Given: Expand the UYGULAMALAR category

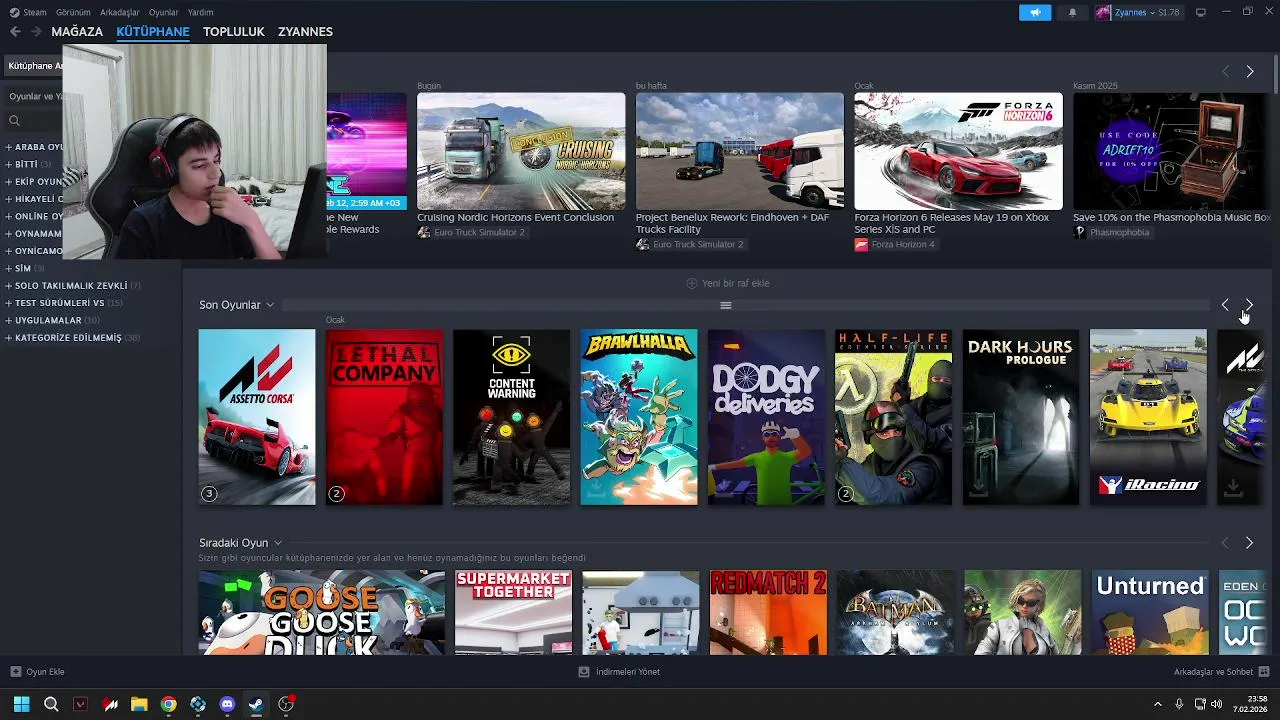Looking at the screenshot, I should click(x=51, y=320).
